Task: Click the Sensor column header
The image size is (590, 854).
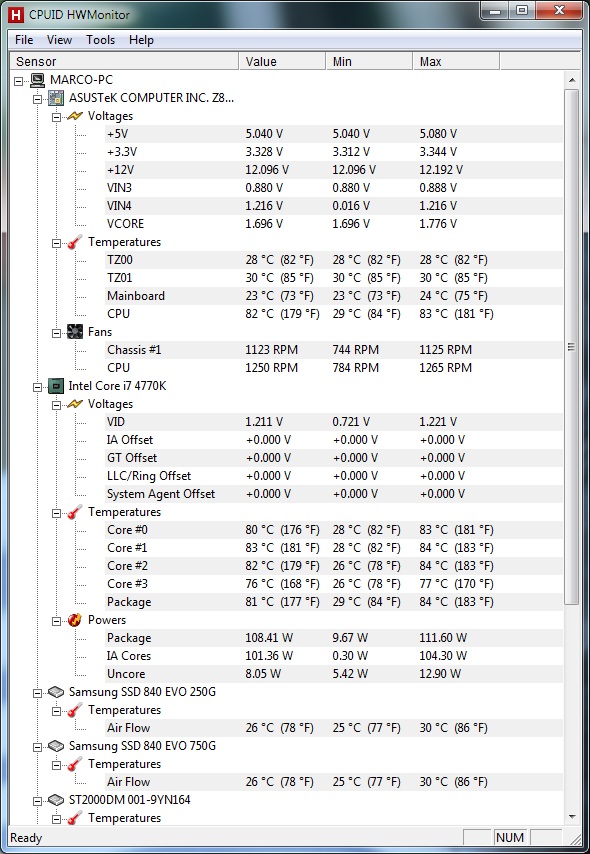Action: (124, 62)
